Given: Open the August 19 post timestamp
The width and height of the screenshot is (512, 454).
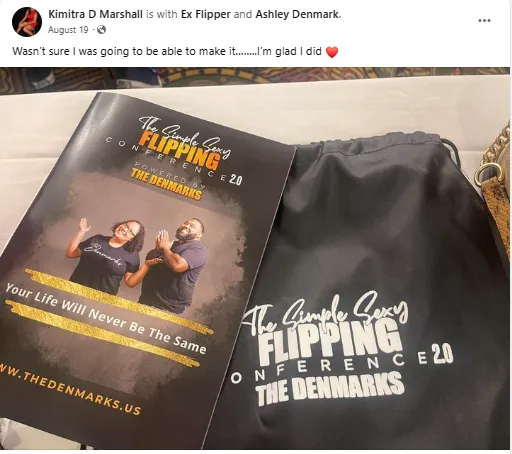Looking at the screenshot, I should click(x=68, y=30).
